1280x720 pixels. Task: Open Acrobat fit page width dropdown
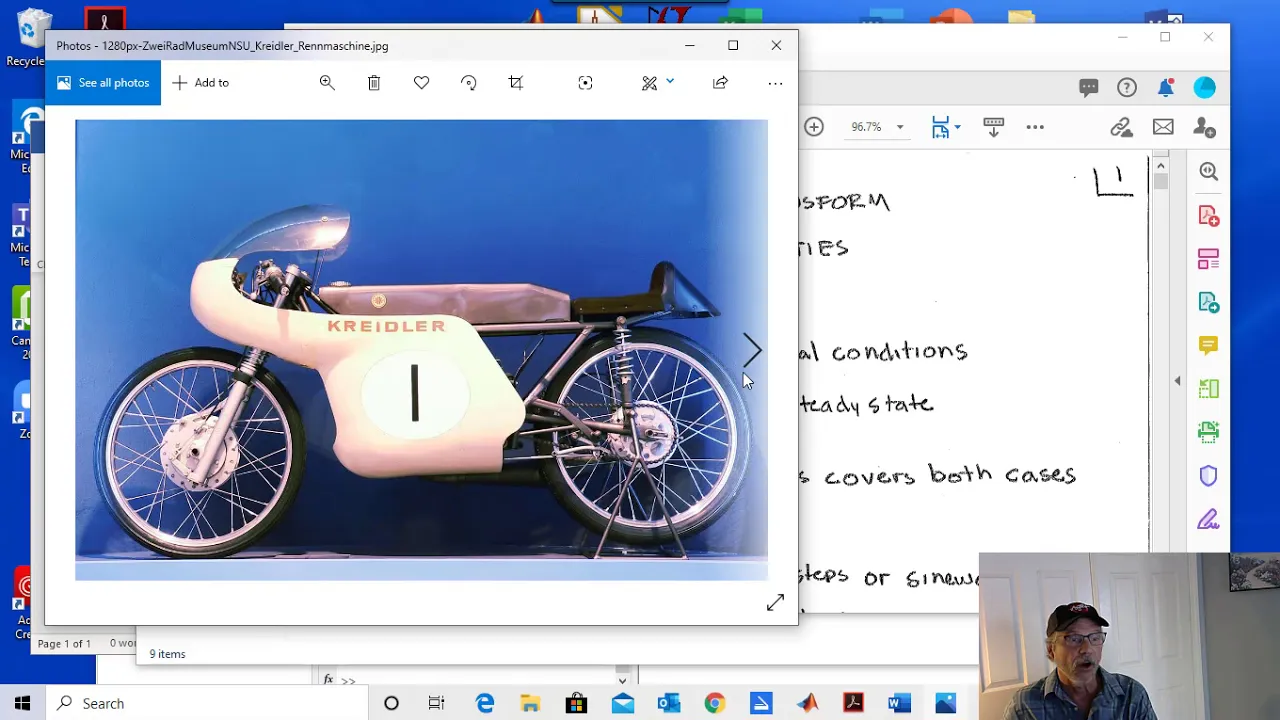click(945, 127)
